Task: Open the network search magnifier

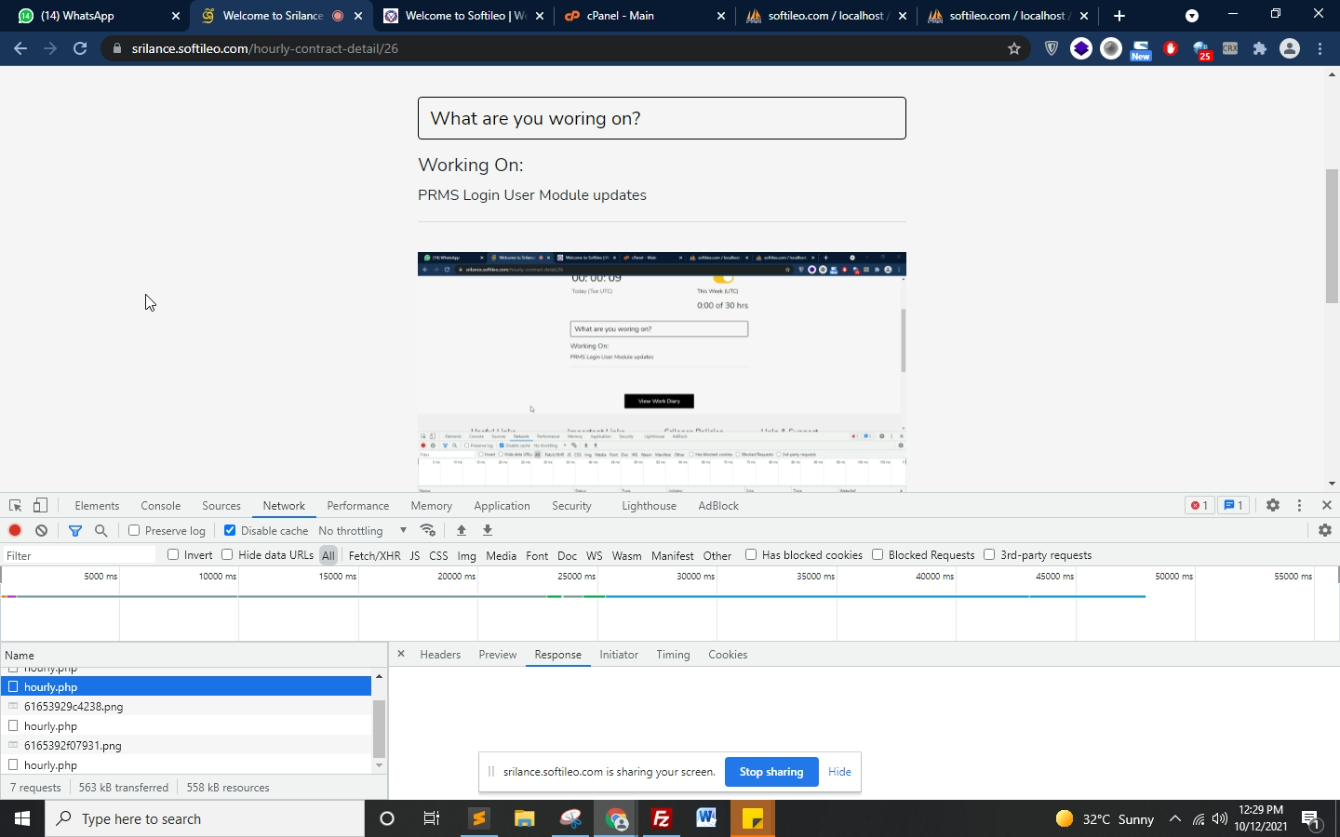Action: [x=101, y=531]
